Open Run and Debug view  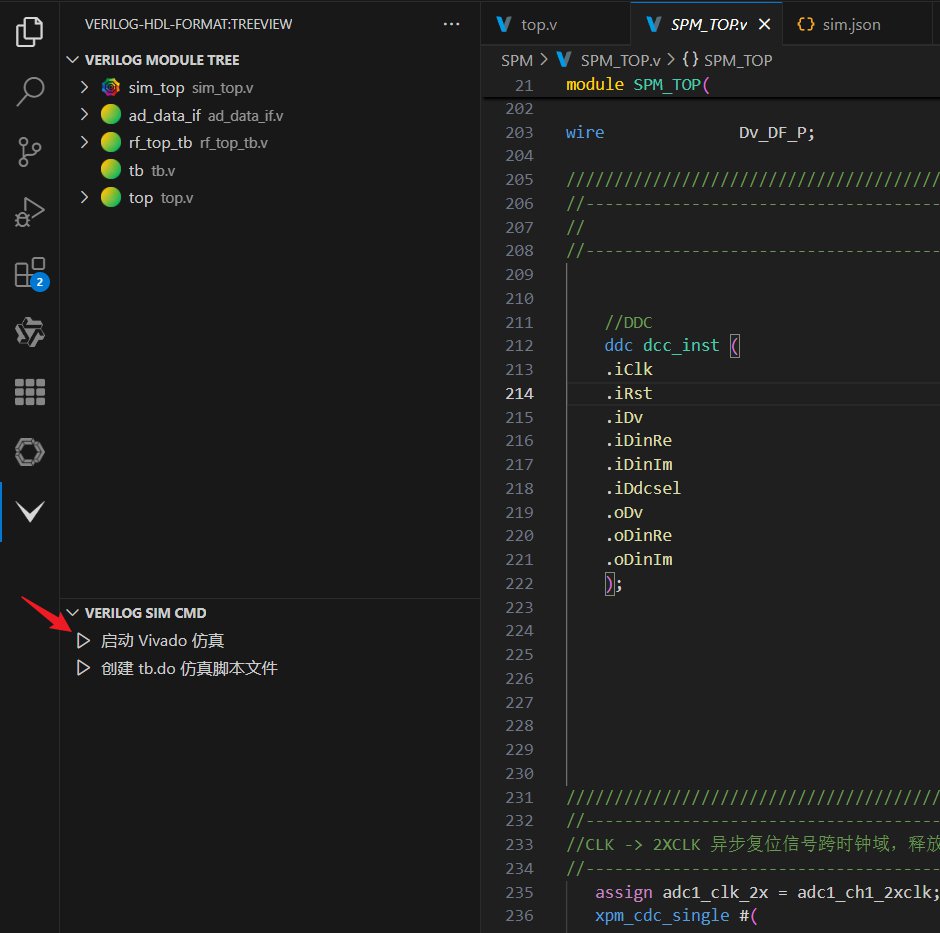[x=30, y=212]
